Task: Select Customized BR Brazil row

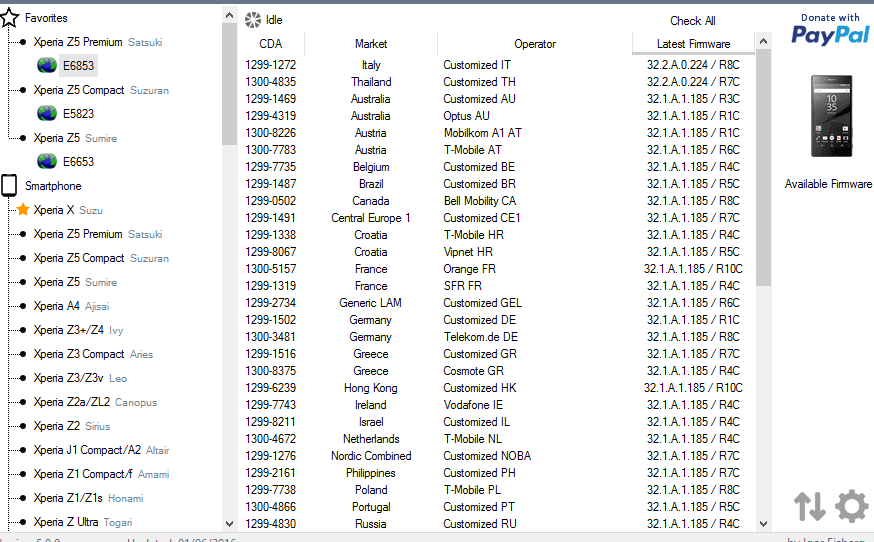Action: click(x=497, y=183)
